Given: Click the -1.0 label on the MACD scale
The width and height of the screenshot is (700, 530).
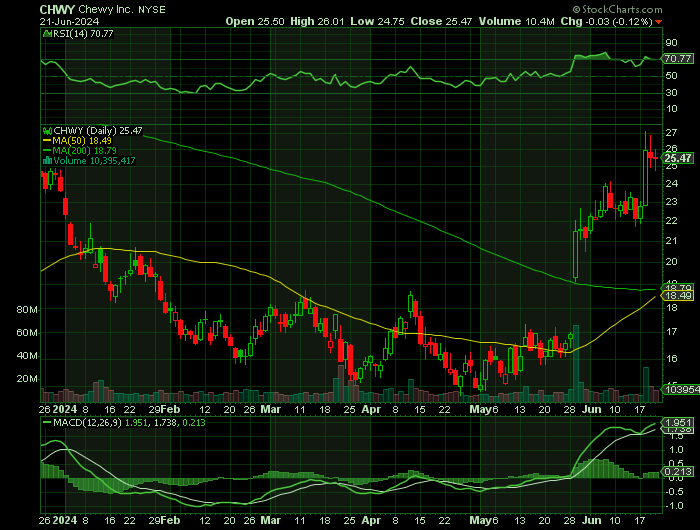Looking at the screenshot, I should pos(674,506).
